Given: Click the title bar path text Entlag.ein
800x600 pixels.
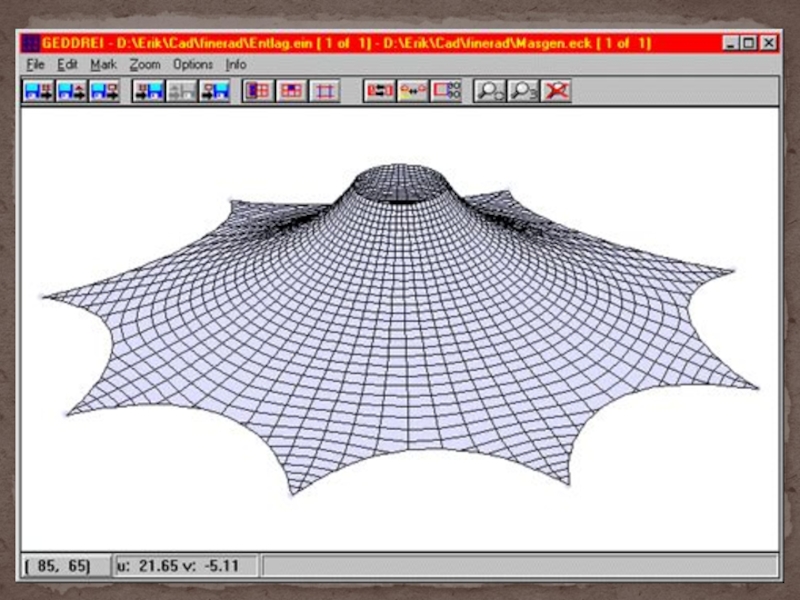Looking at the screenshot, I should (x=281, y=43).
